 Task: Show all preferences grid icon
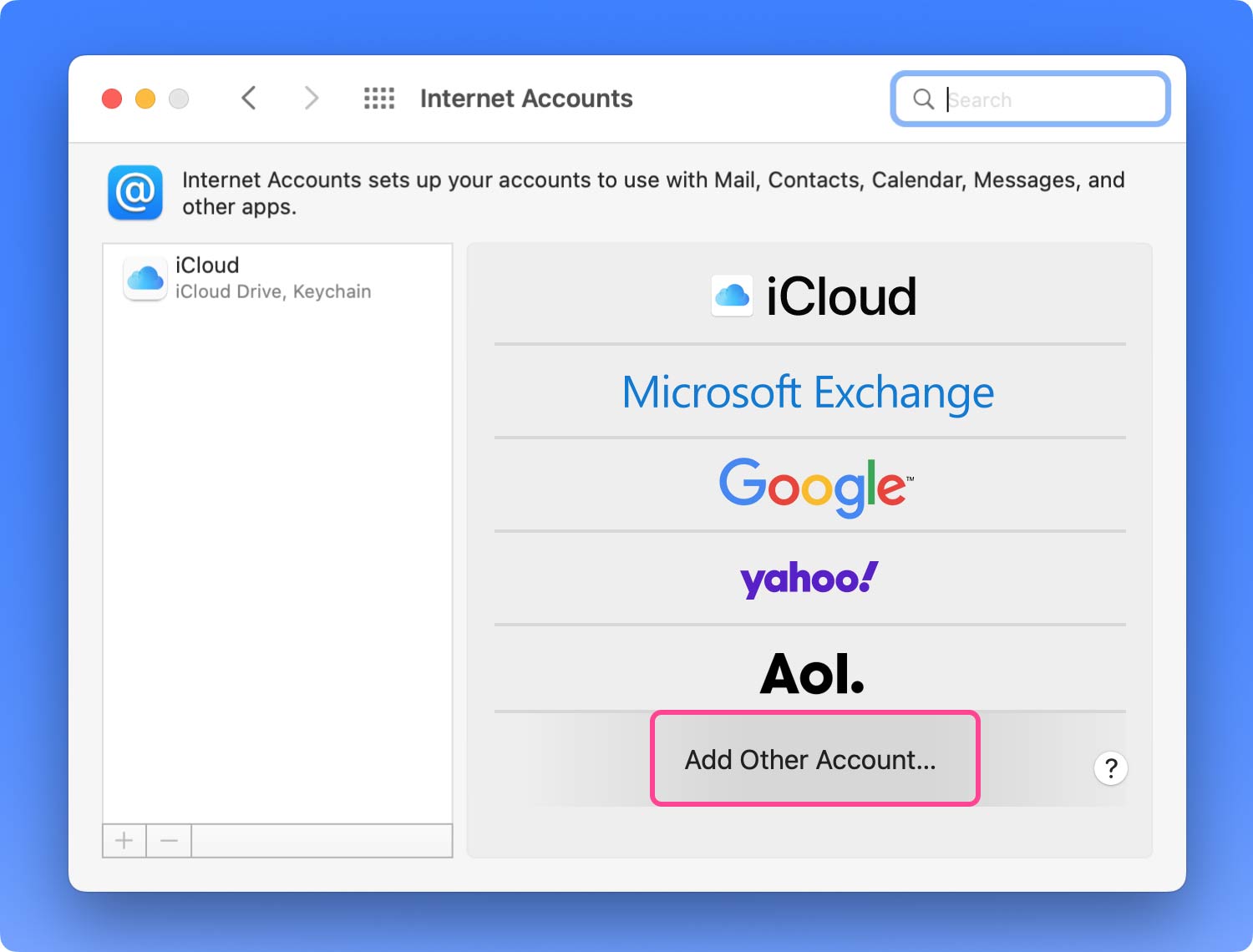click(379, 99)
